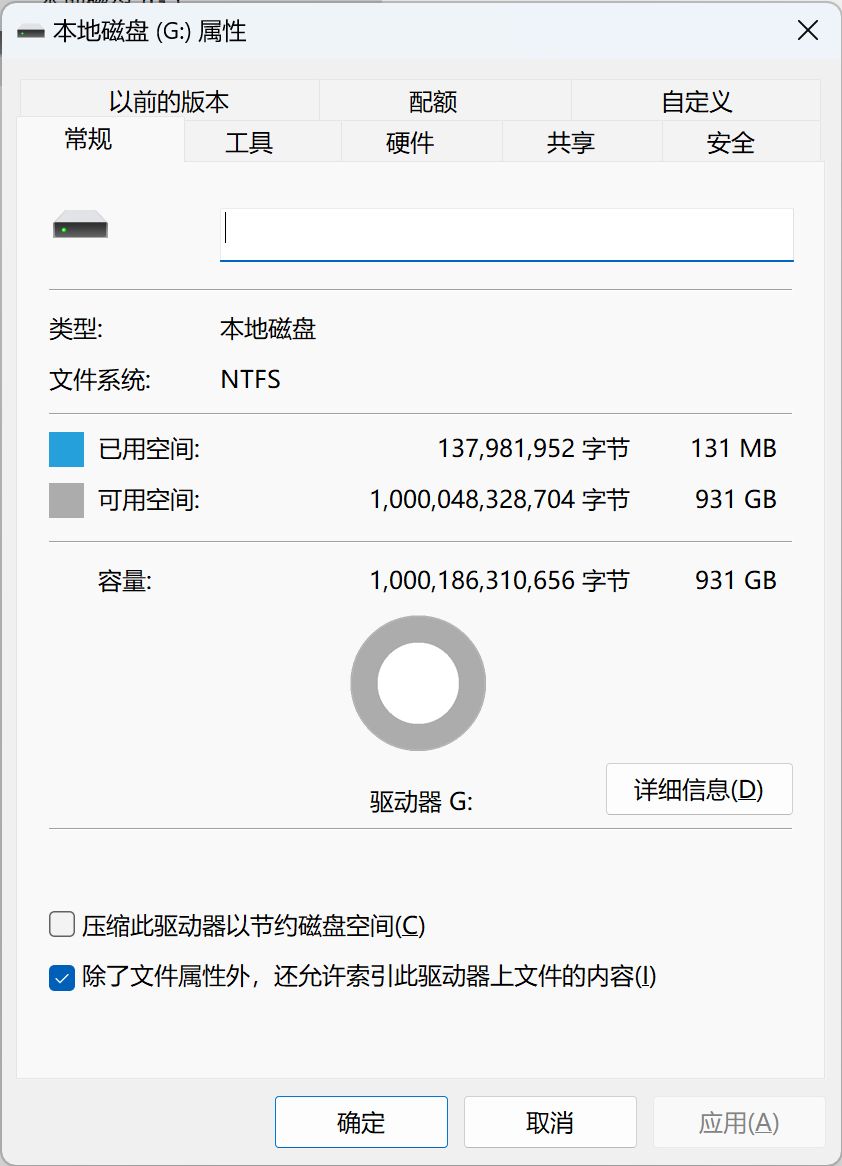Click the blue used space color square
842x1166 pixels.
(x=66, y=449)
